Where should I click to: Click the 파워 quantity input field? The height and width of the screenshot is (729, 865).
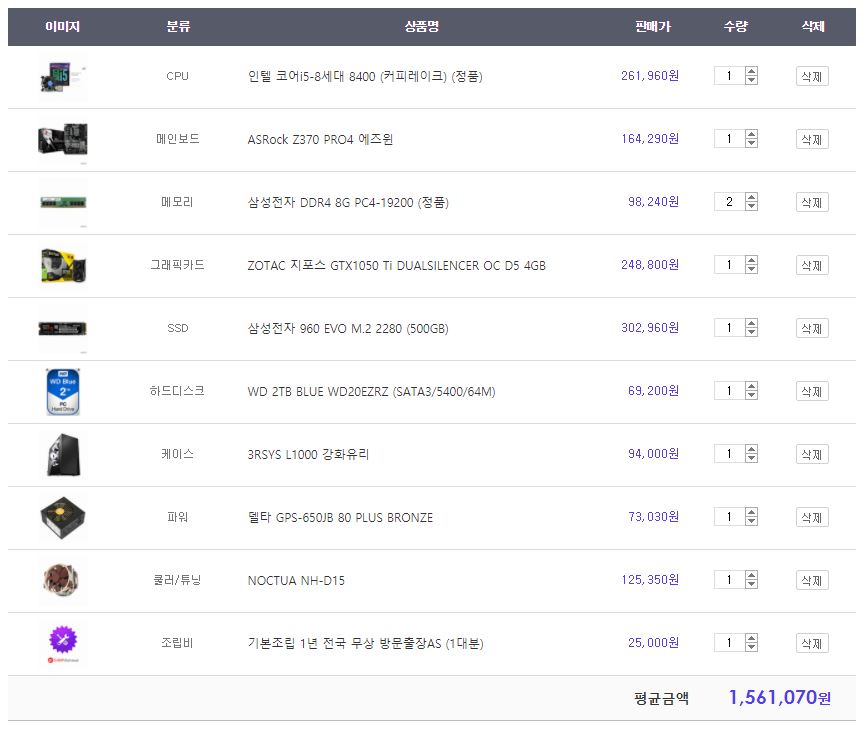(x=729, y=516)
